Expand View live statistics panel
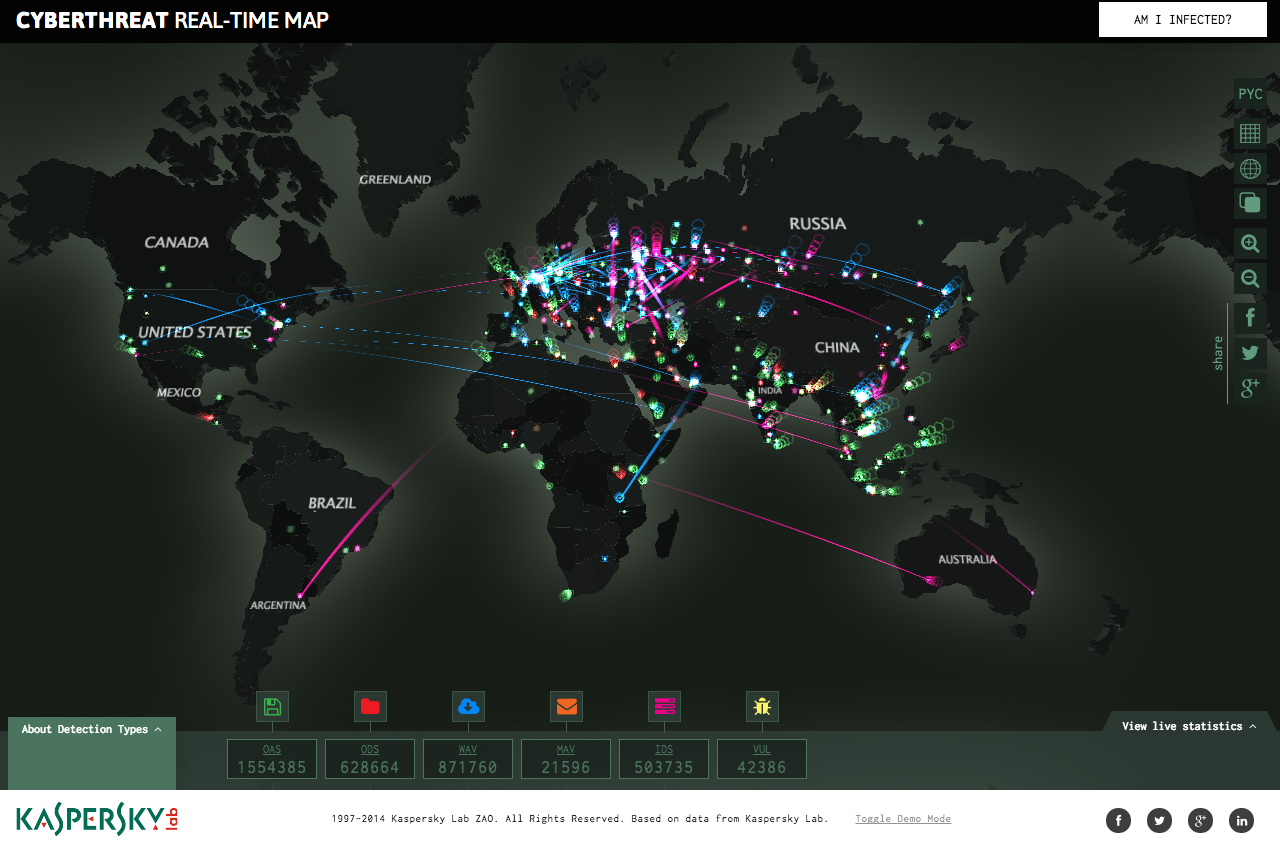The height and width of the screenshot is (842, 1280). coord(1189,726)
